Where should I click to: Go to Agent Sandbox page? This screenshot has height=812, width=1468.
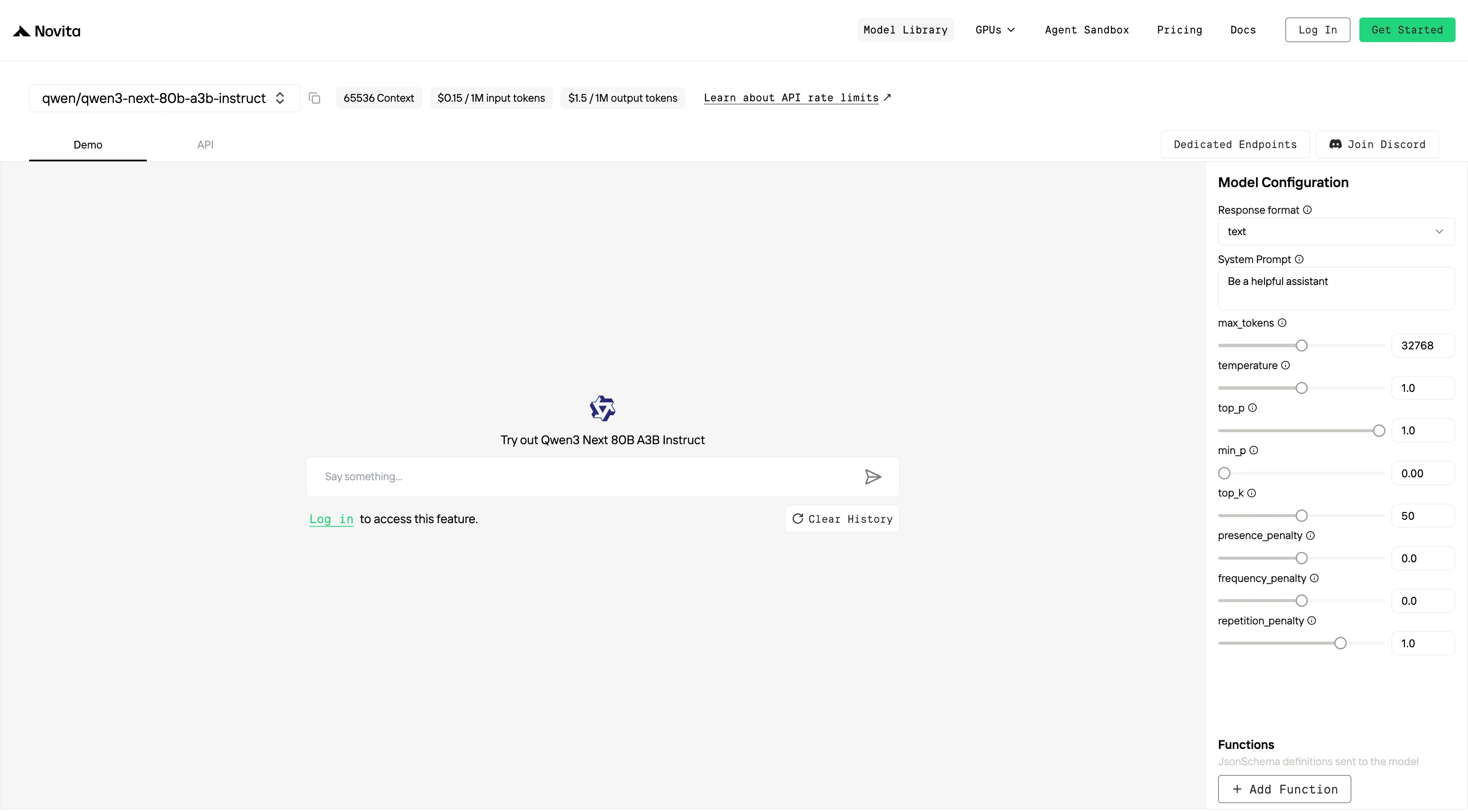point(1087,30)
